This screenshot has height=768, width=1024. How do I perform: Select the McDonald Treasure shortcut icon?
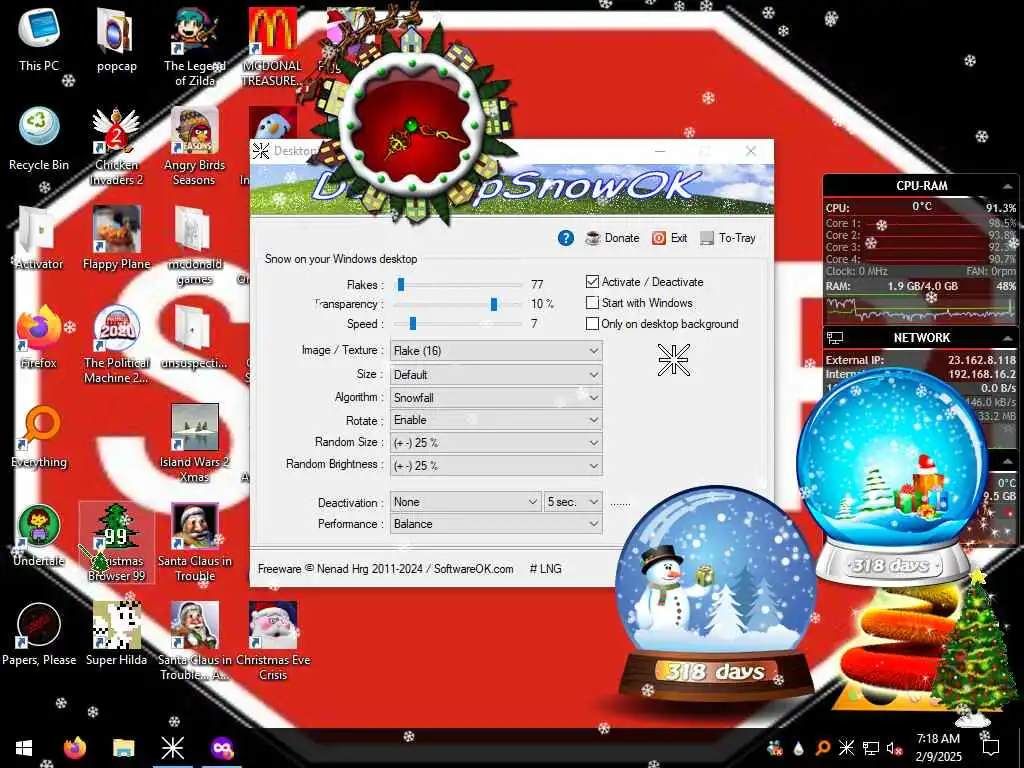pyautogui.click(x=272, y=47)
